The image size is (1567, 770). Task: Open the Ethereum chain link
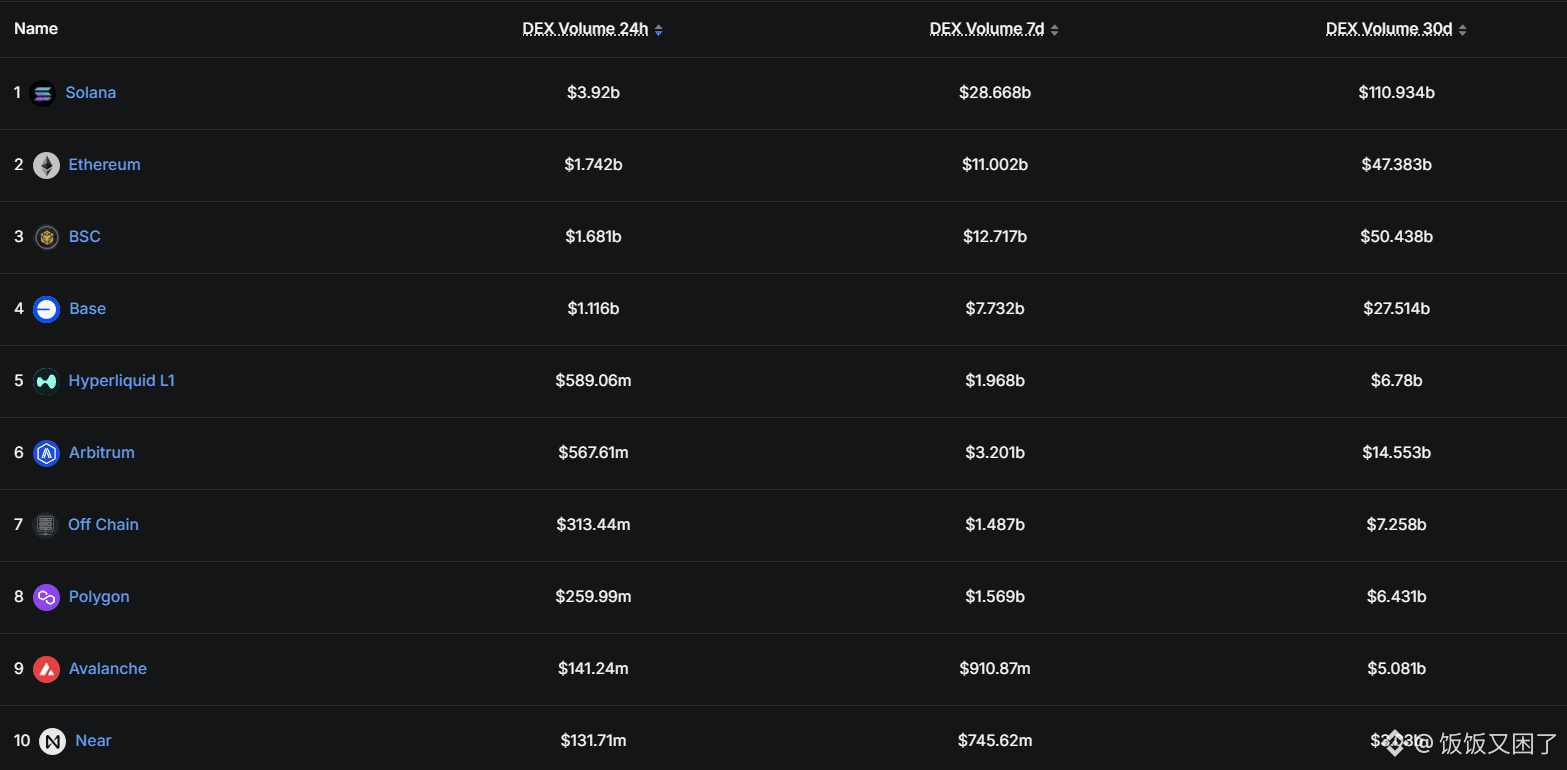tap(104, 165)
